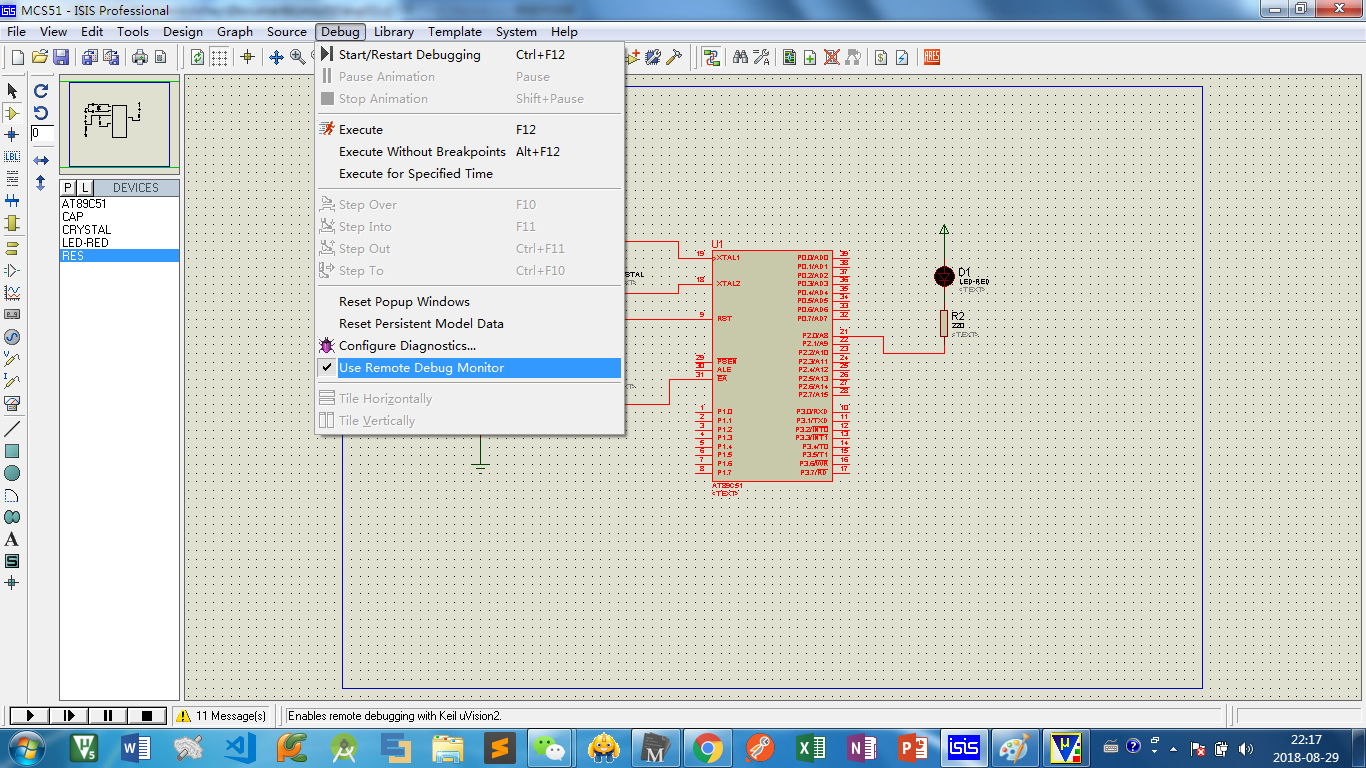Image resolution: width=1366 pixels, height=768 pixels.
Task: Click the Design Explorer toolbar icon
Action: [789, 57]
